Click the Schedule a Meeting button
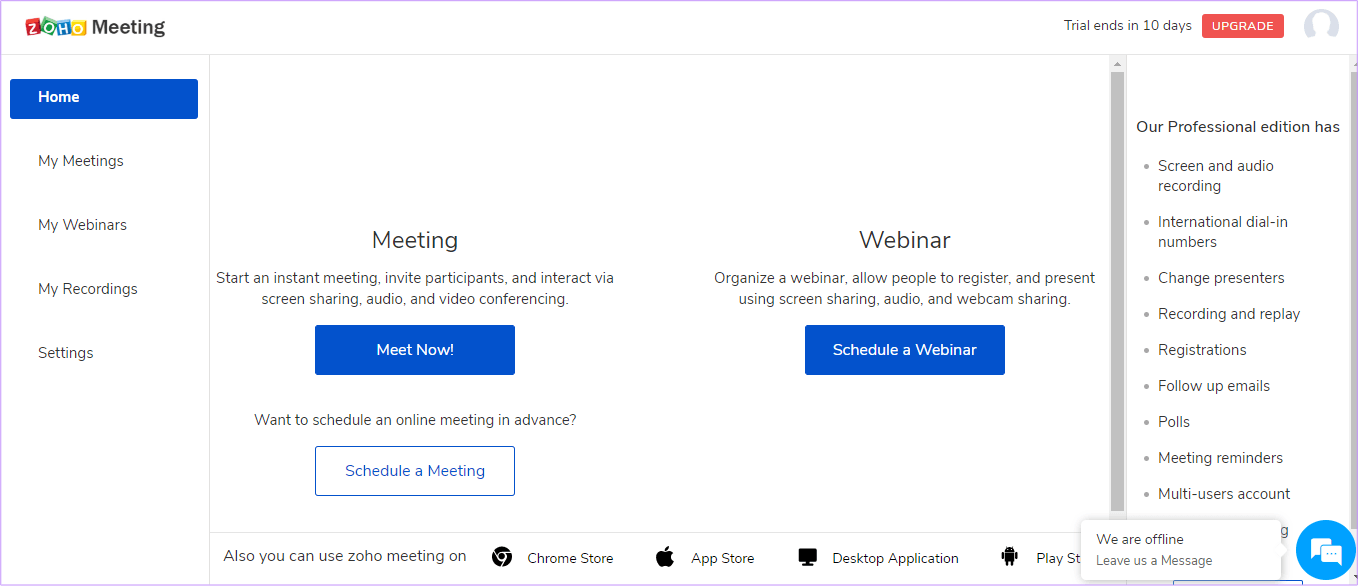1358x586 pixels. pos(415,471)
